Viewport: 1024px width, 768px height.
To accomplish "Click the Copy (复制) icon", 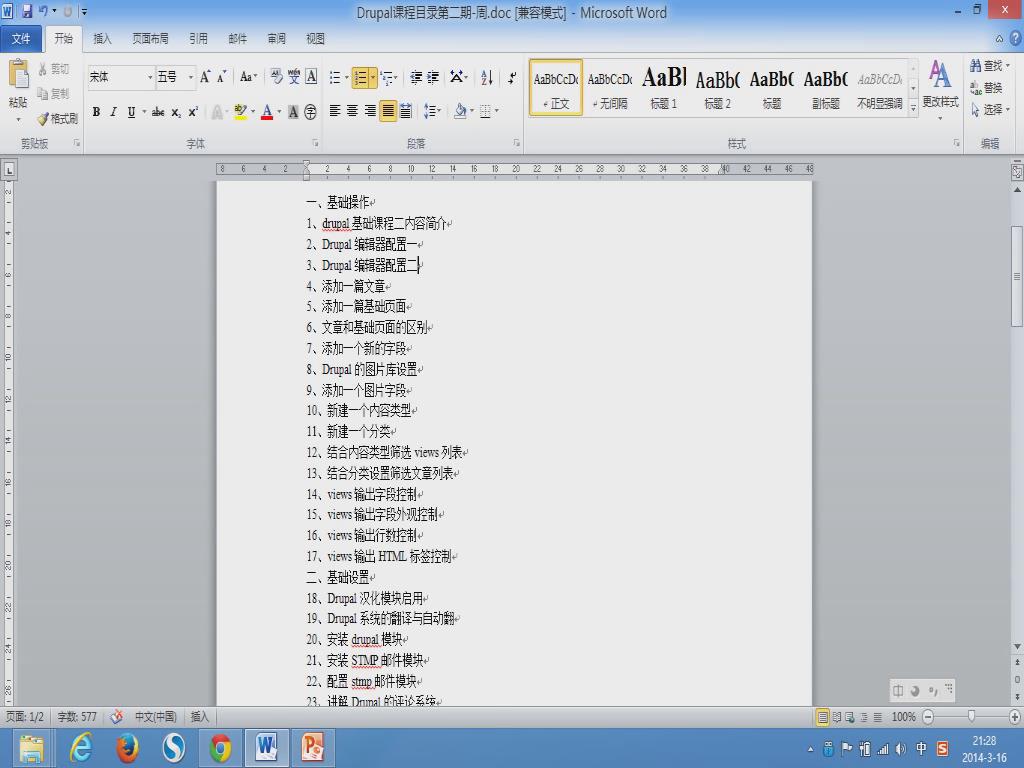I will tap(43, 93).
